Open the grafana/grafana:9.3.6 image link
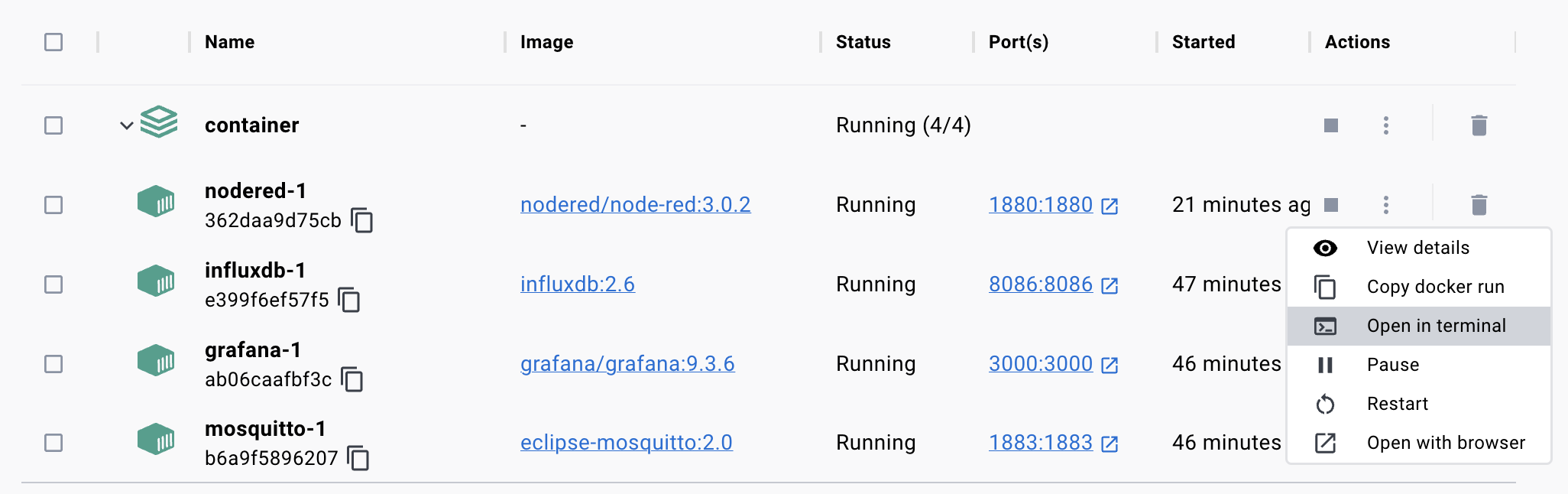Screen dimensions: 1568x494 tap(627, 364)
